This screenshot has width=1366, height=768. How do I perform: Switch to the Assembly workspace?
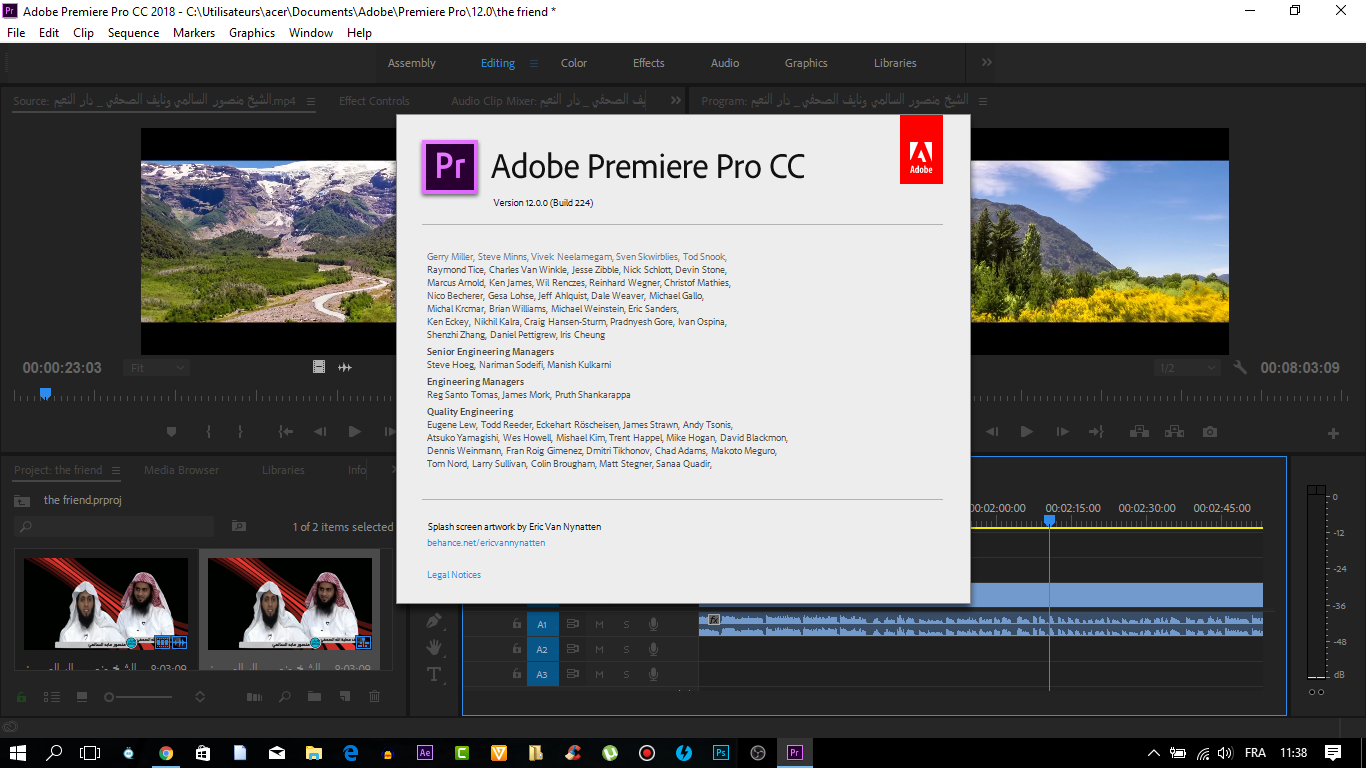point(412,63)
